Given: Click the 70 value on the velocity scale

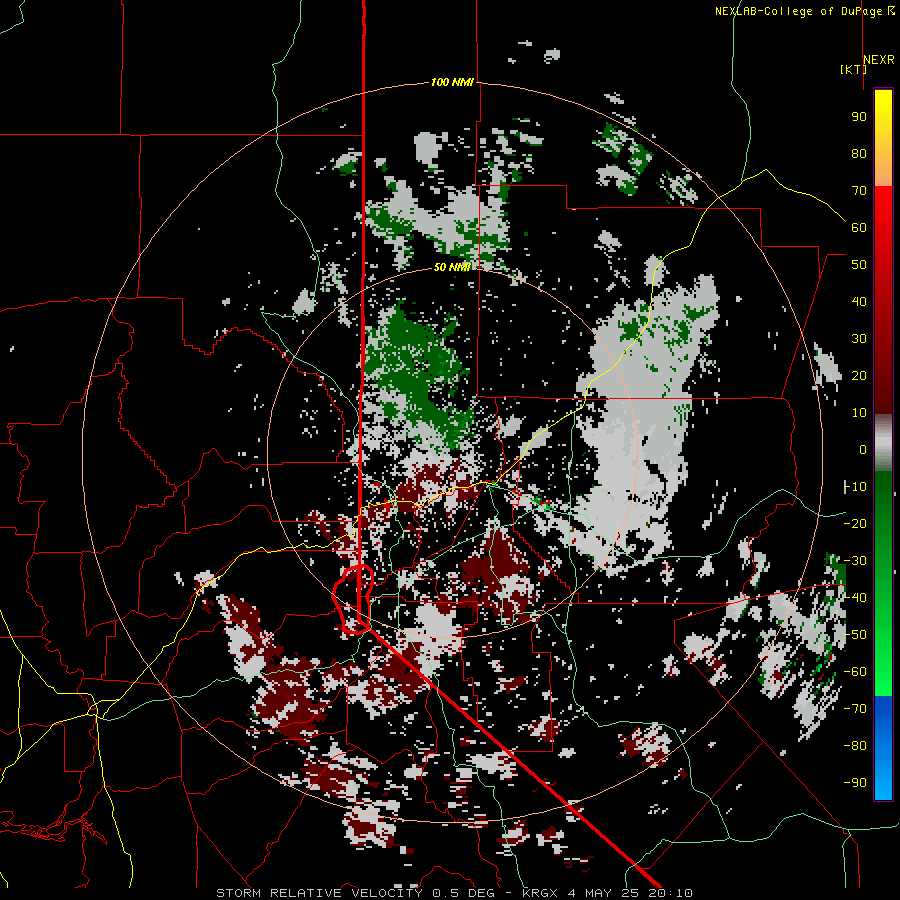Looking at the screenshot, I should [x=859, y=191].
